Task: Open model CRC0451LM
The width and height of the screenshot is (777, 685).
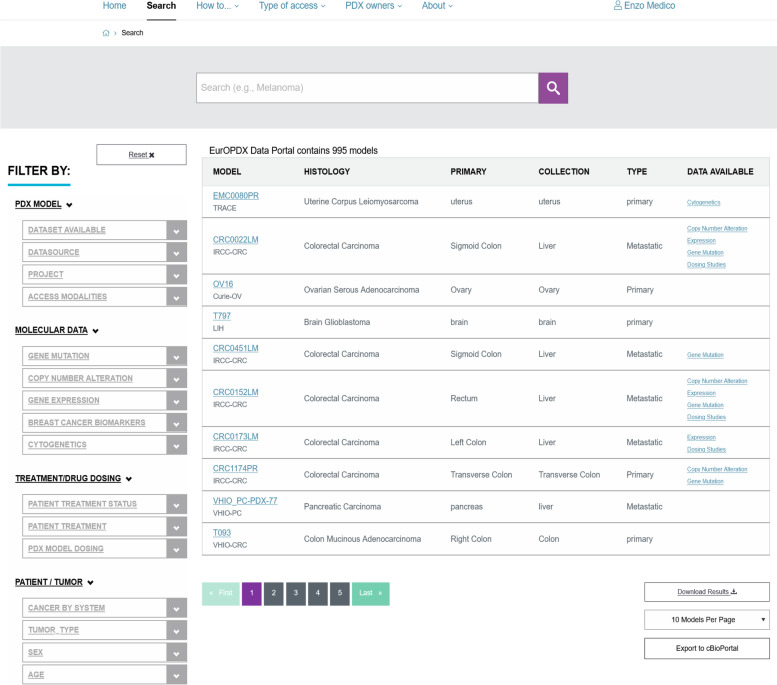Action: (x=235, y=348)
